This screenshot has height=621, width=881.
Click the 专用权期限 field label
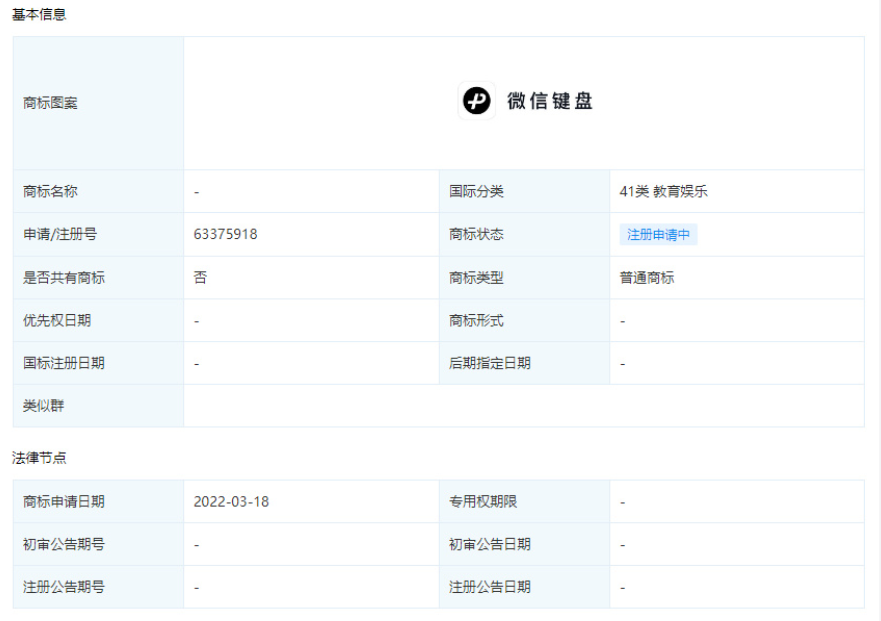pyautogui.click(x=485, y=501)
